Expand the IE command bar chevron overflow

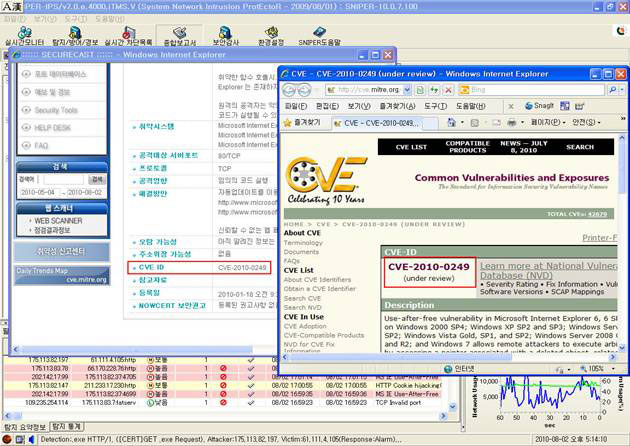623,119
